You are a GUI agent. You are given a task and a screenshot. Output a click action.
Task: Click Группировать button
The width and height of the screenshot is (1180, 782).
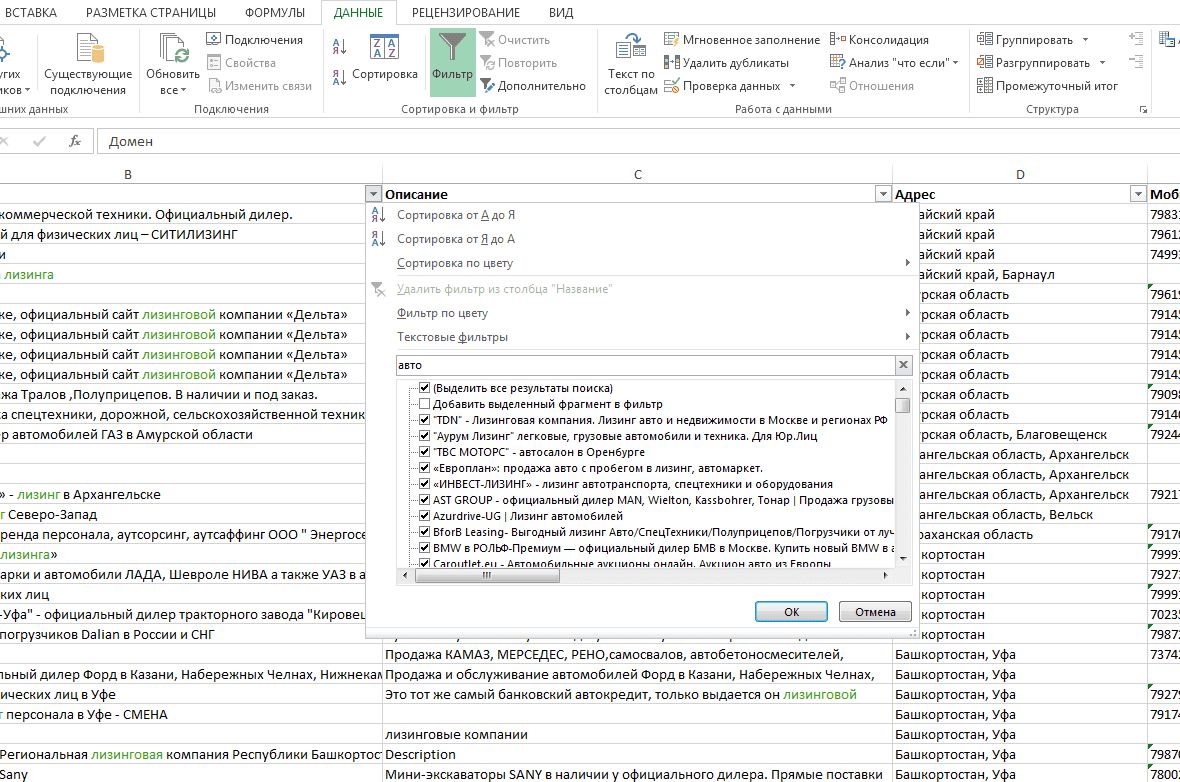coord(1026,40)
